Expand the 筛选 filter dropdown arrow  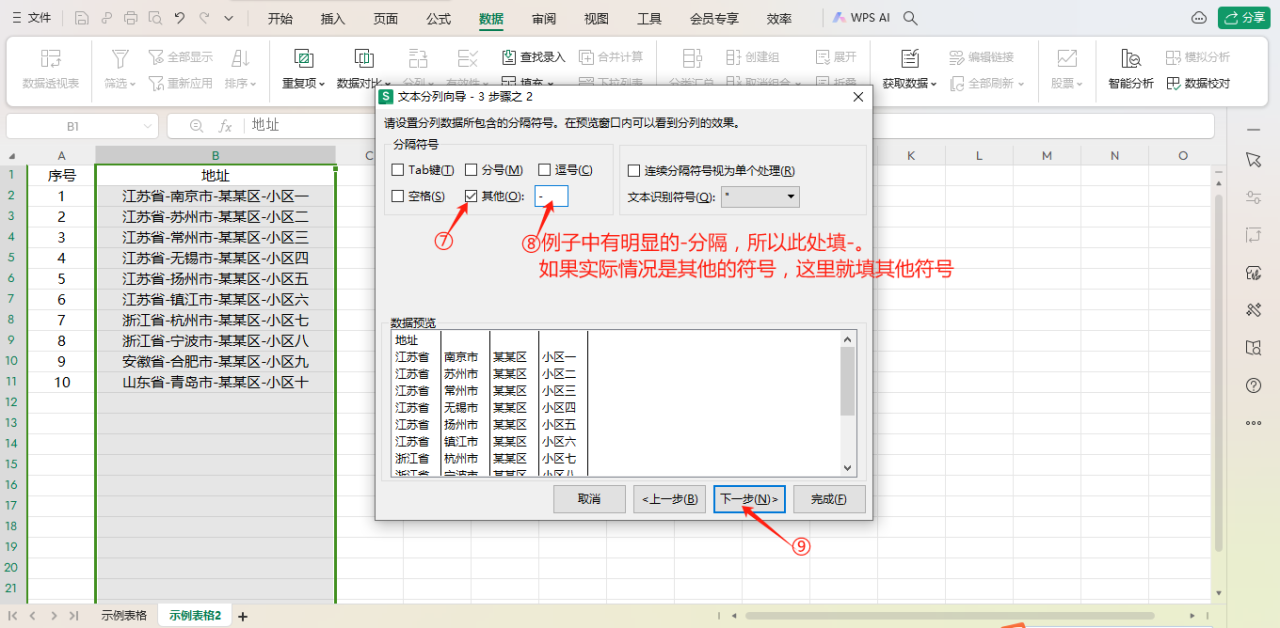click(133, 84)
